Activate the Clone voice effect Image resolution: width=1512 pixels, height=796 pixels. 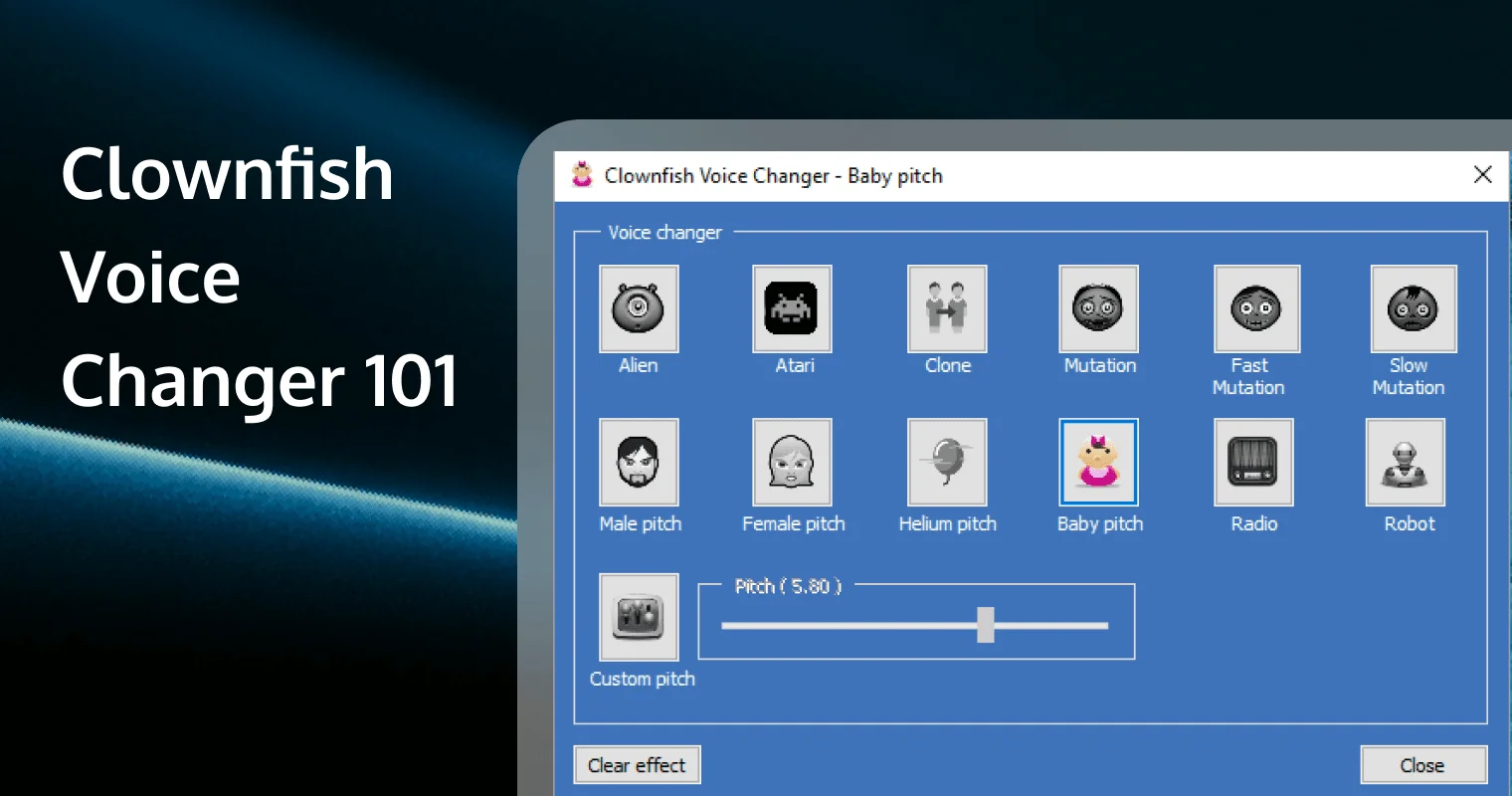coord(947,308)
